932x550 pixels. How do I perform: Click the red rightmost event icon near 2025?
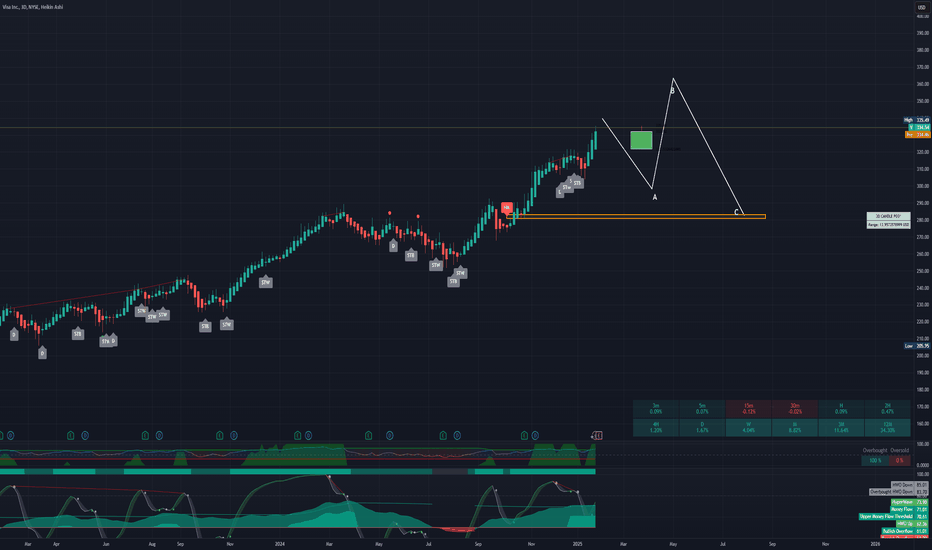(597, 436)
